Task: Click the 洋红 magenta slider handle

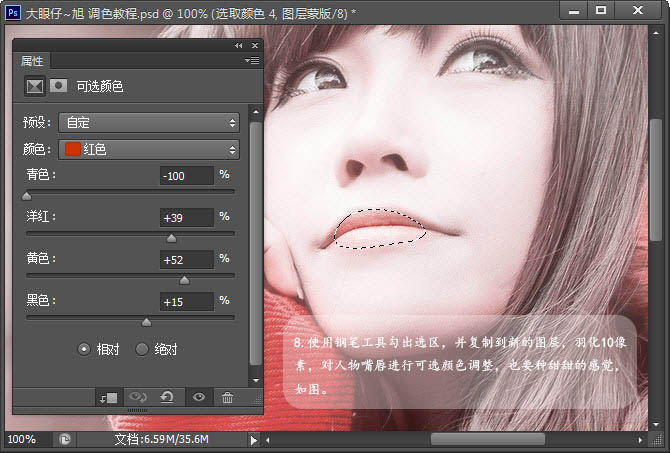Action: [171, 238]
